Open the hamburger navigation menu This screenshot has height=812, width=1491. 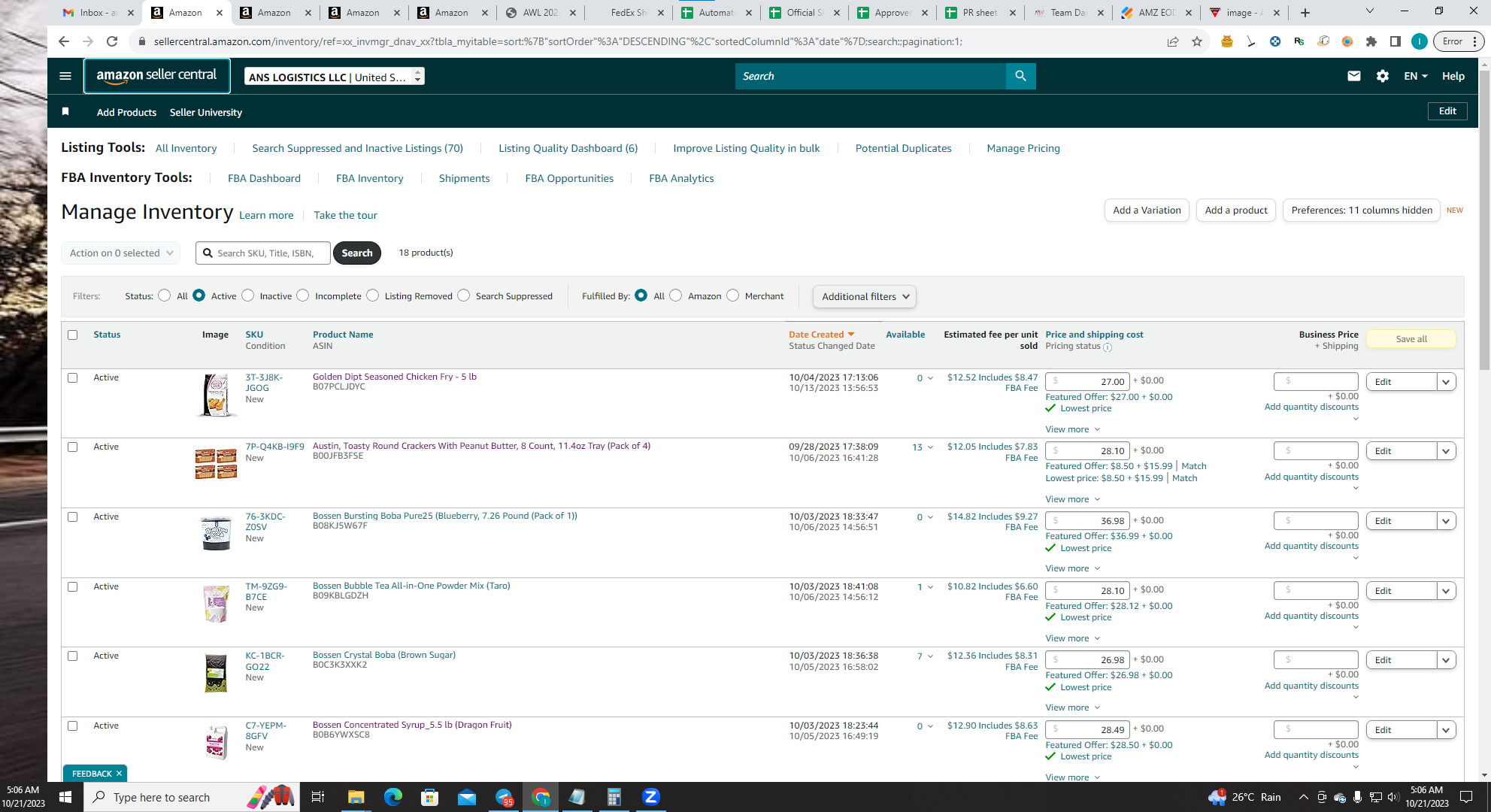[x=65, y=76]
